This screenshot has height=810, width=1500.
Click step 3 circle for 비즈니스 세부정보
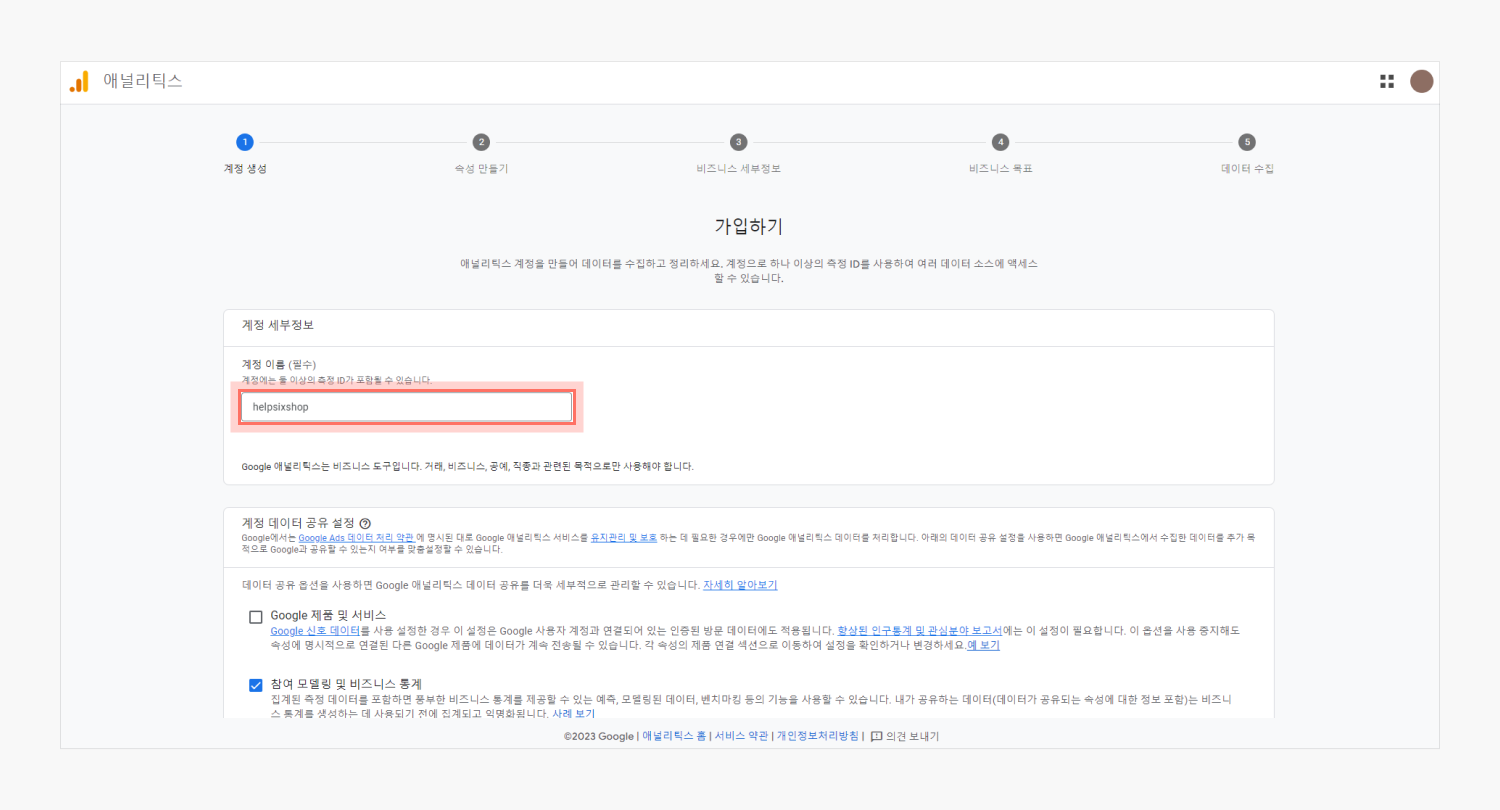click(x=738, y=142)
